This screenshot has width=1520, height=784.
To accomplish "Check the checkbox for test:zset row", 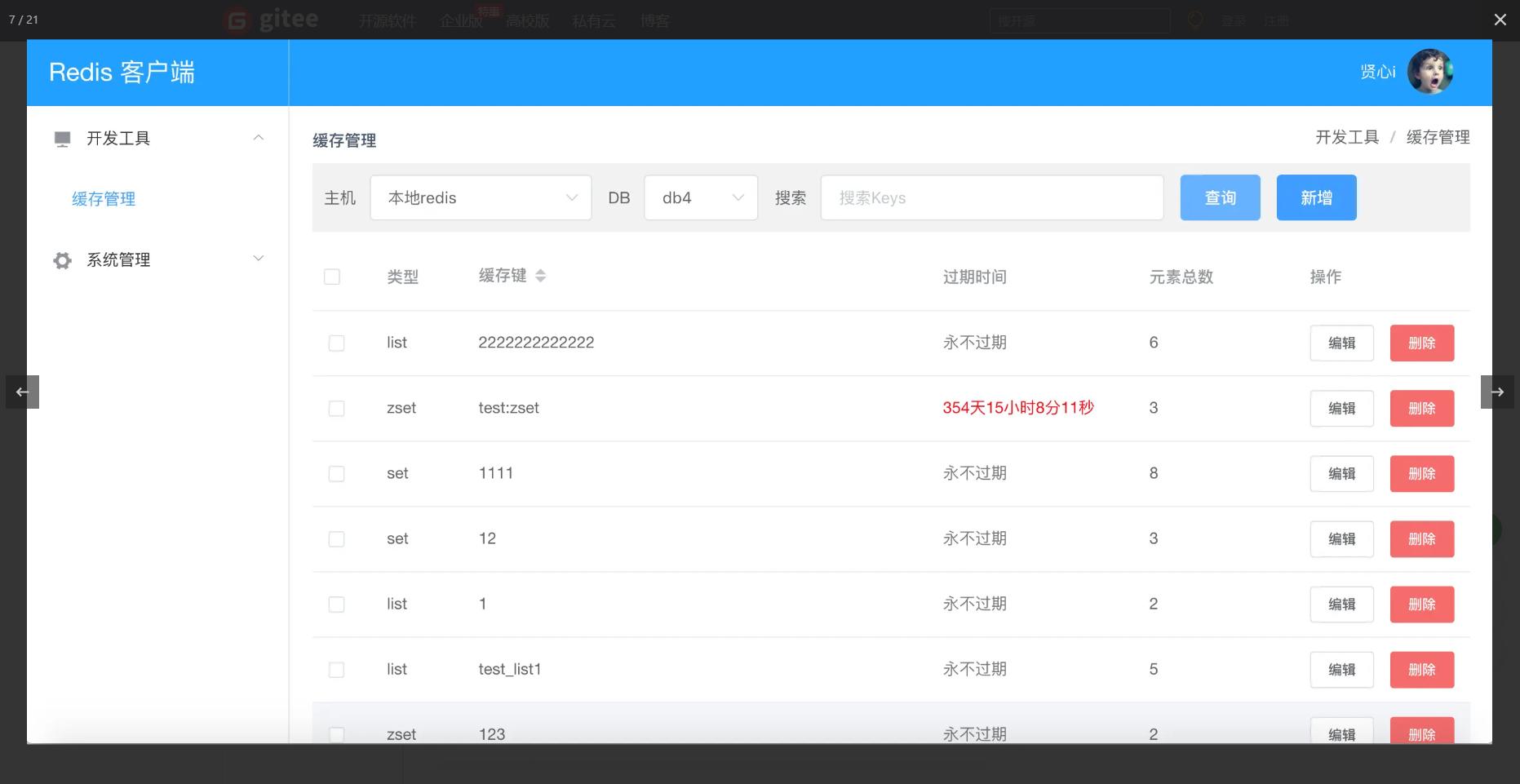I will coord(336,408).
